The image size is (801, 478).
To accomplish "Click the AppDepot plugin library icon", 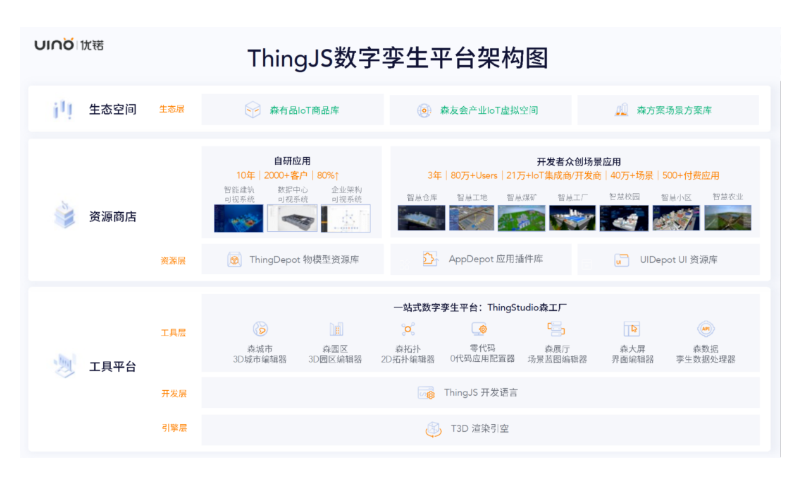I will tap(429, 260).
